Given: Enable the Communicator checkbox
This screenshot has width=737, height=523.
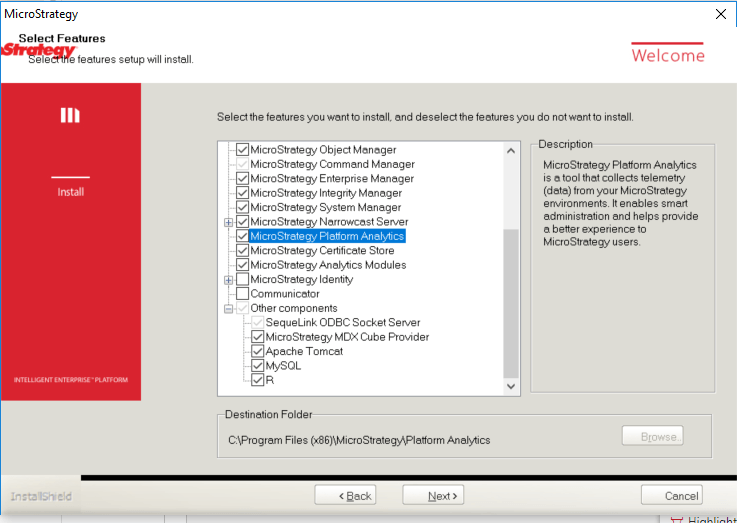Looking at the screenshot, I should click(x=242, y=294).
